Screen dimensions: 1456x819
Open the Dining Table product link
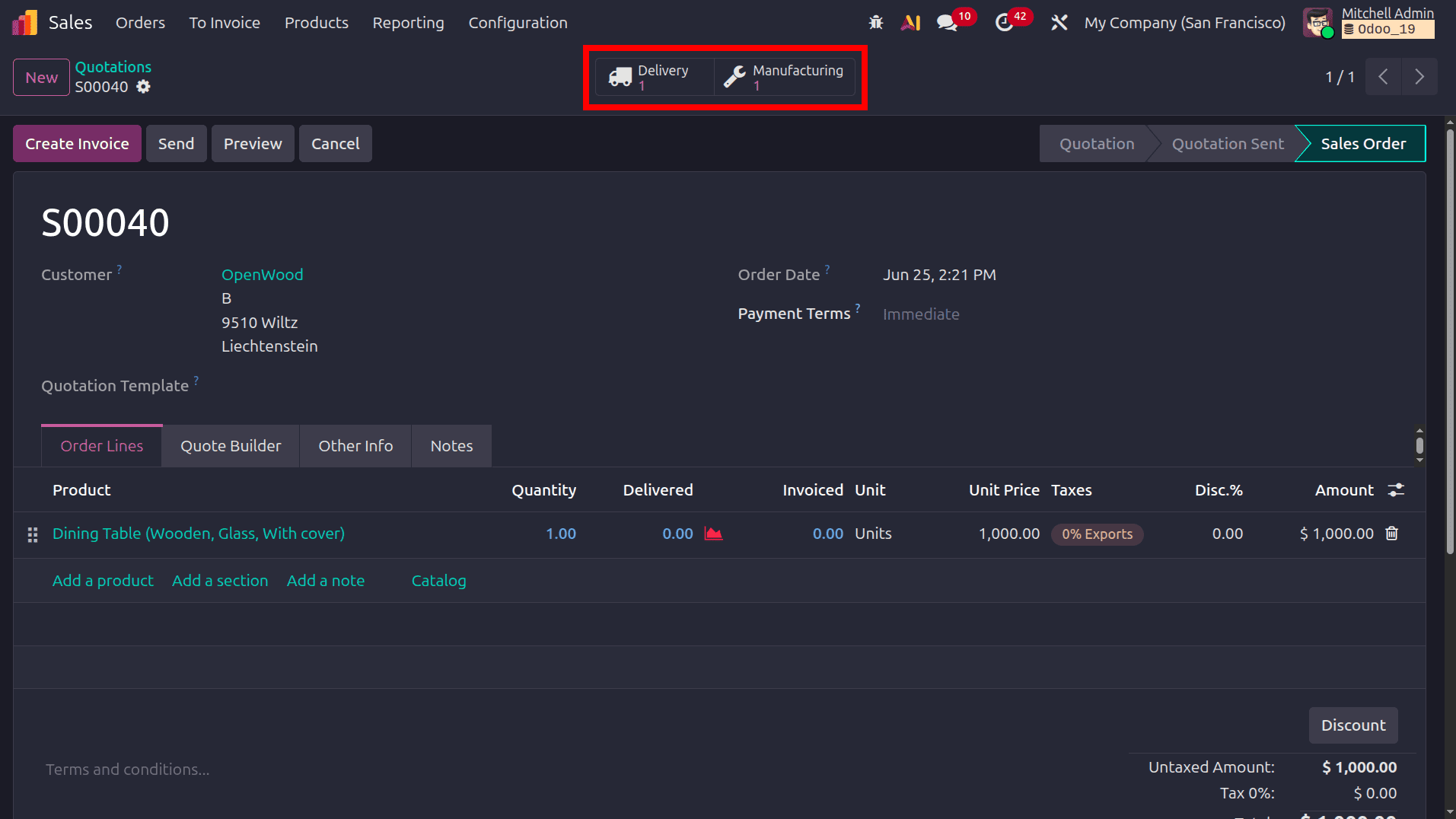click(x=199, y=534)
